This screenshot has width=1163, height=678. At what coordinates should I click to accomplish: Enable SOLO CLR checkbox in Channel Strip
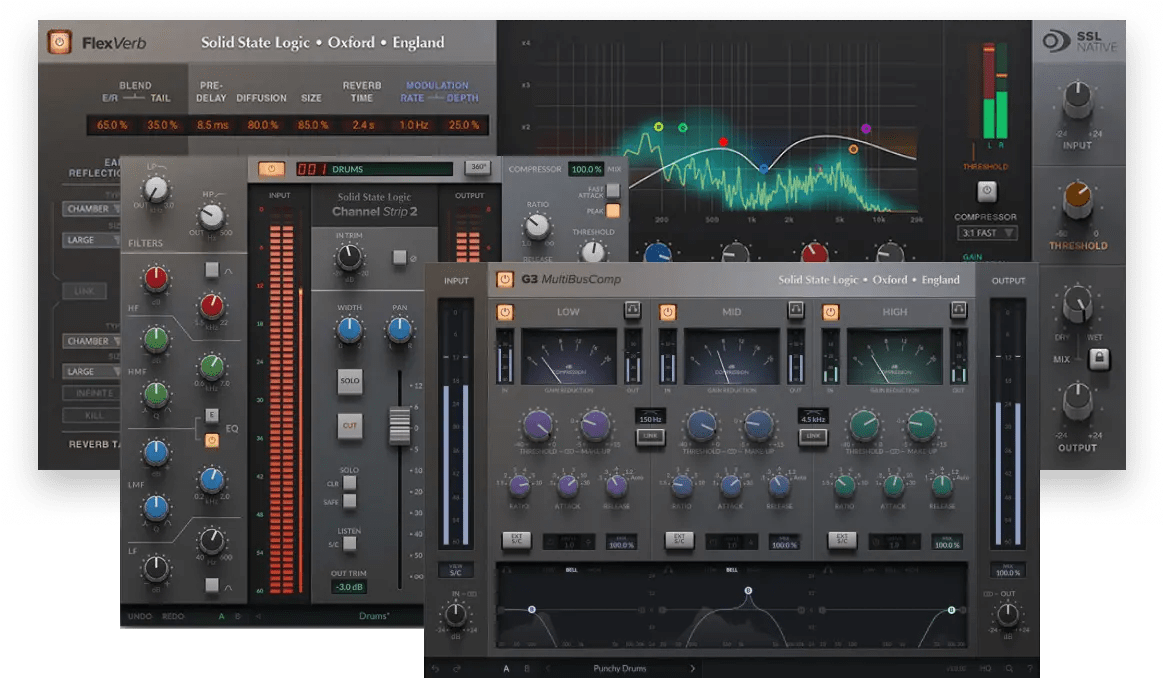pos(349,483)
